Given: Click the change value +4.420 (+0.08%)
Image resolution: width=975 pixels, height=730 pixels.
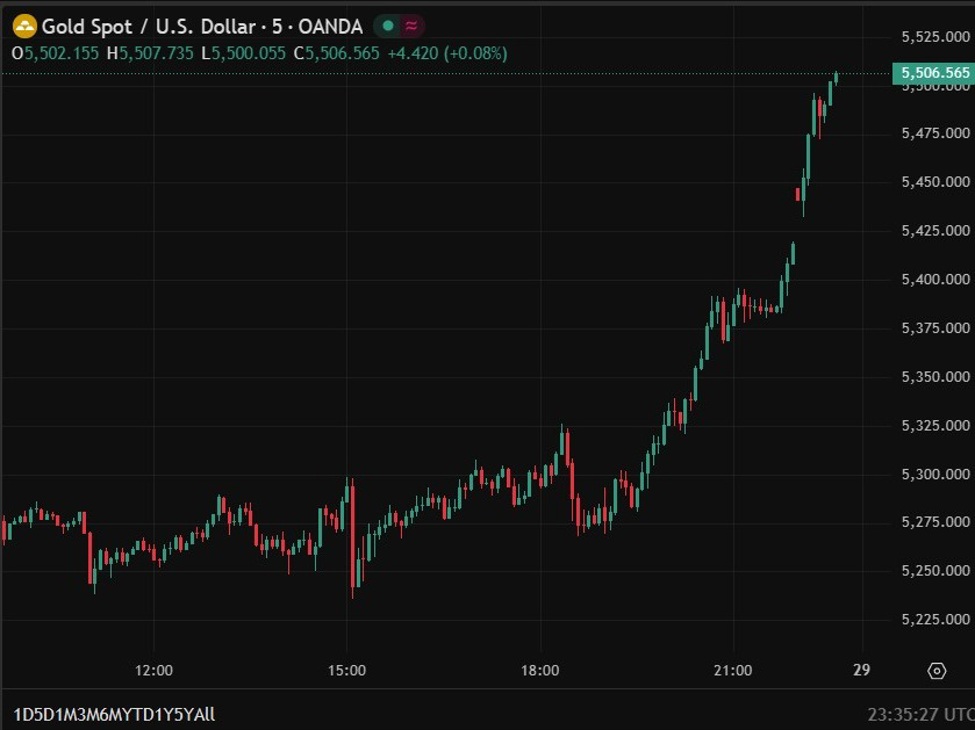Looking at the screenshot, I should [447, 53].
